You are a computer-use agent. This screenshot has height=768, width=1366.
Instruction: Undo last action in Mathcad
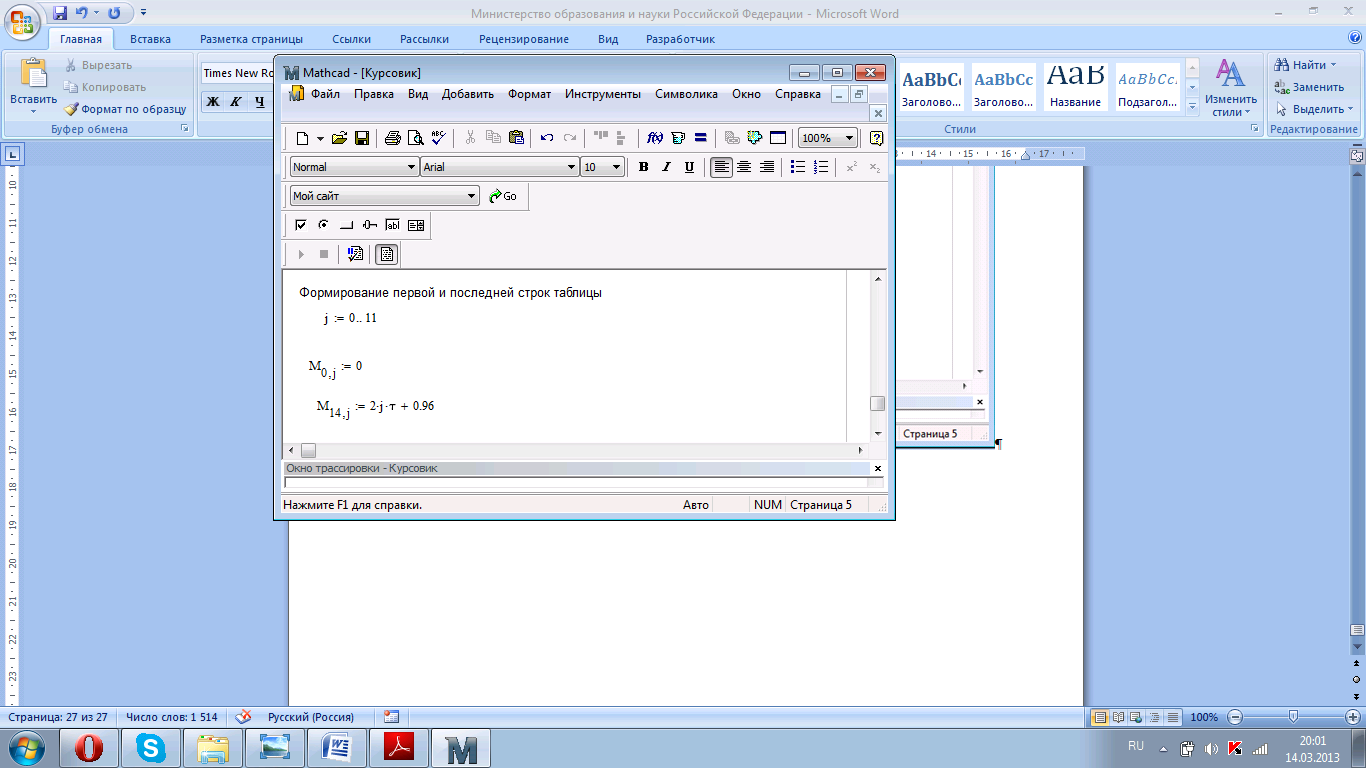pos(547,138)
